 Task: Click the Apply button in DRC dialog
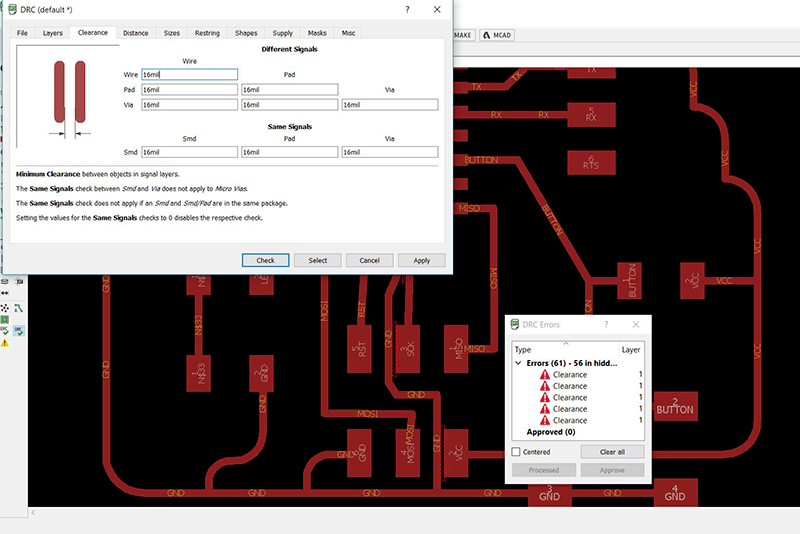pos(421,260)
